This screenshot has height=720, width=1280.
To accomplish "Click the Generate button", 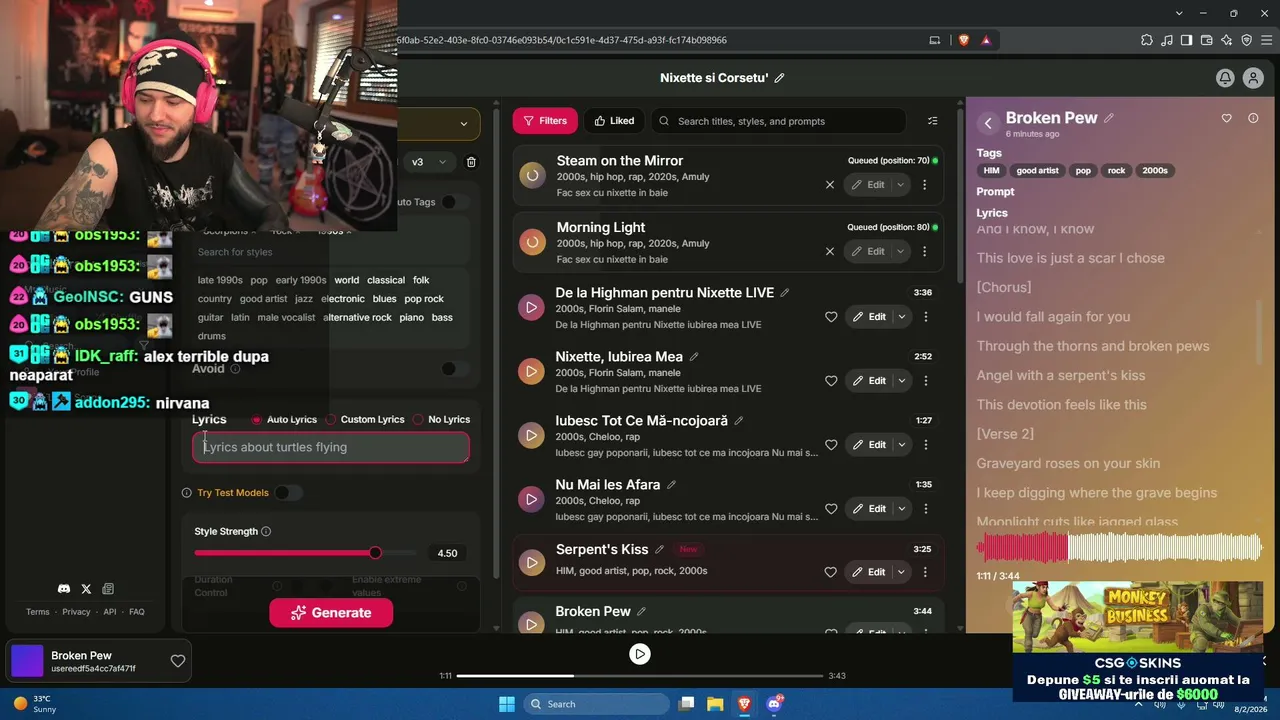I will pos(331,613).
